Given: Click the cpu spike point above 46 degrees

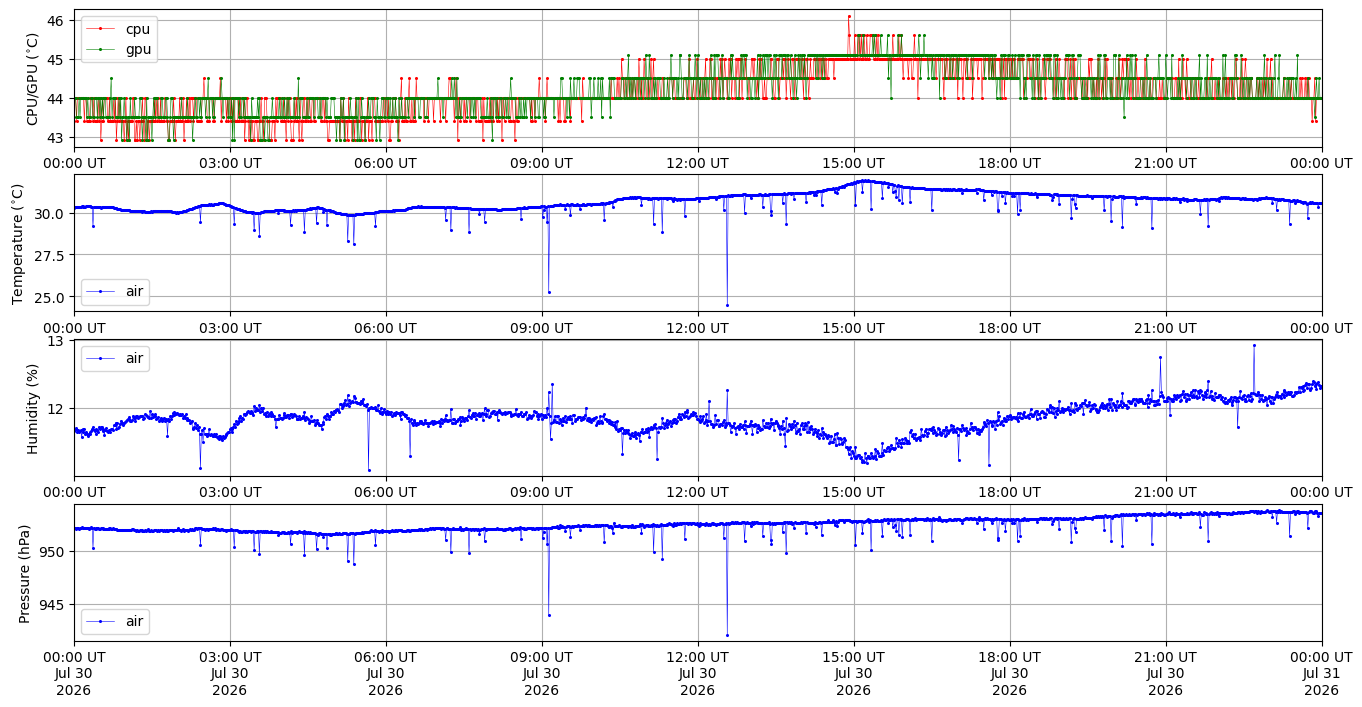Looking at the screenshot, I should pyautogui.click(x=849, y=16).
